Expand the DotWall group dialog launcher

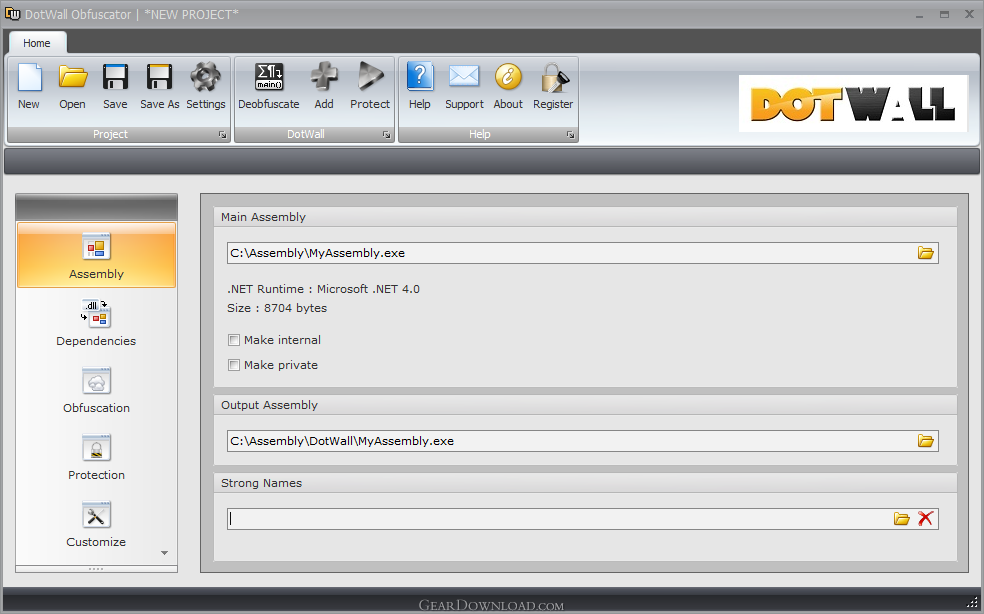[387, 135]
